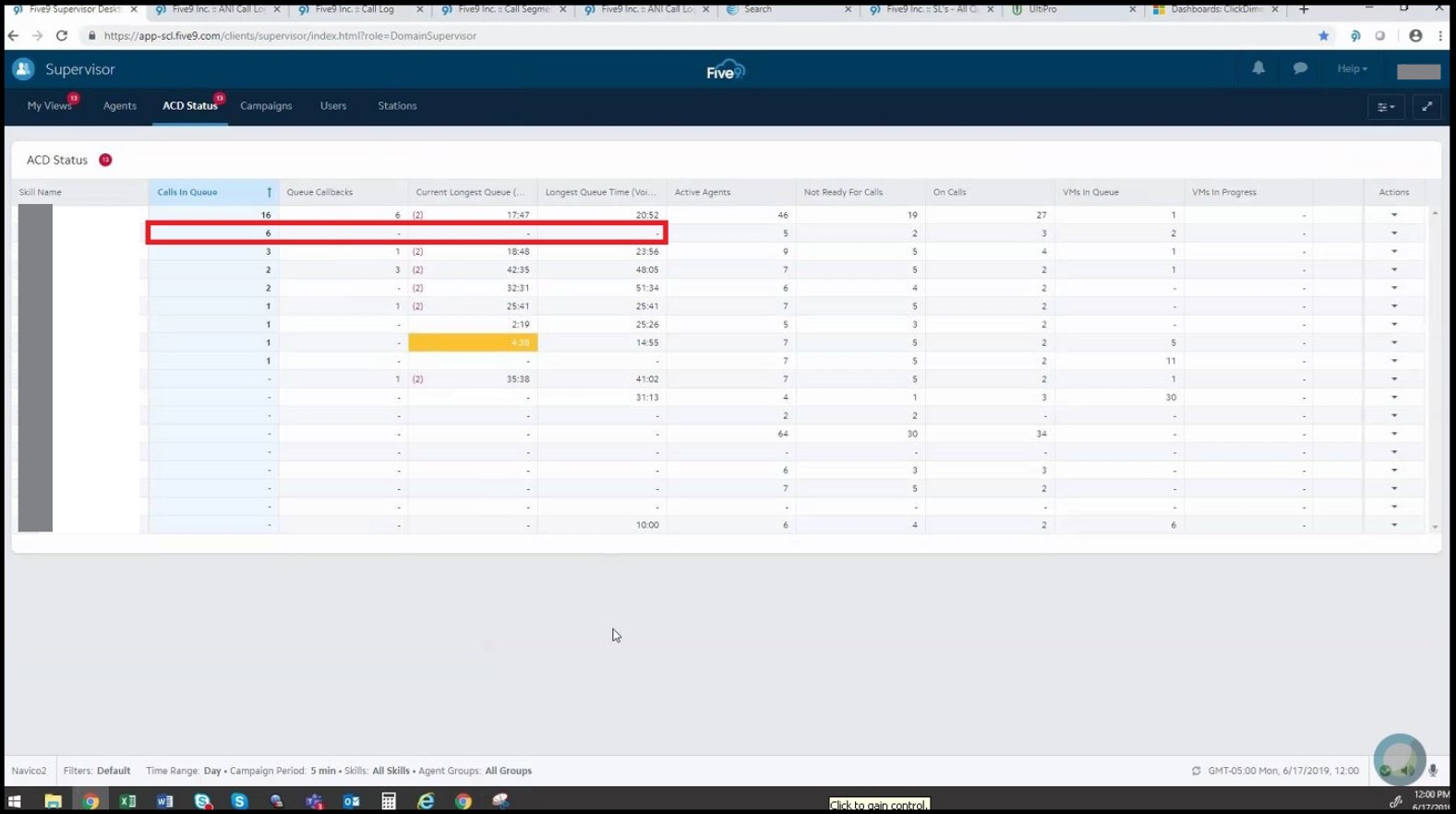Open Outlook from the taskbar
1456x814 pixels.
pyautogui.click(x=351, y=801)
